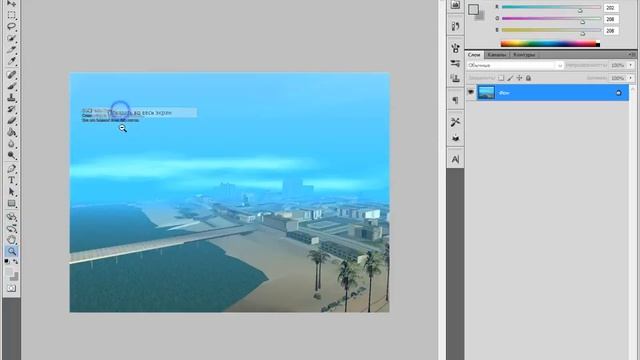Select the Paint Bucket tool

coord(11,132)
